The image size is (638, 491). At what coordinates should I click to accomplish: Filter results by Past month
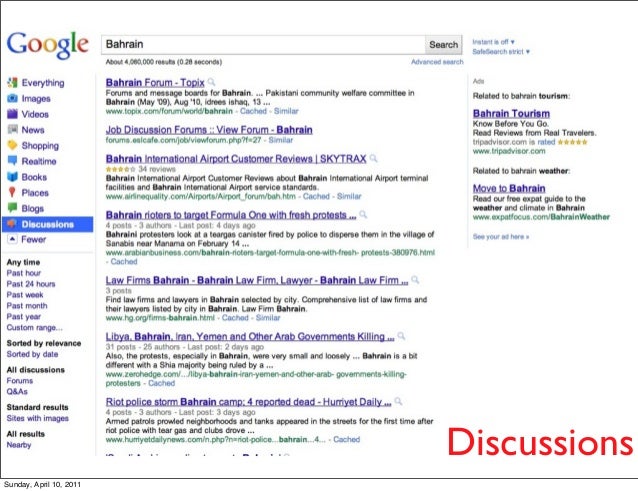coord(27,306)
